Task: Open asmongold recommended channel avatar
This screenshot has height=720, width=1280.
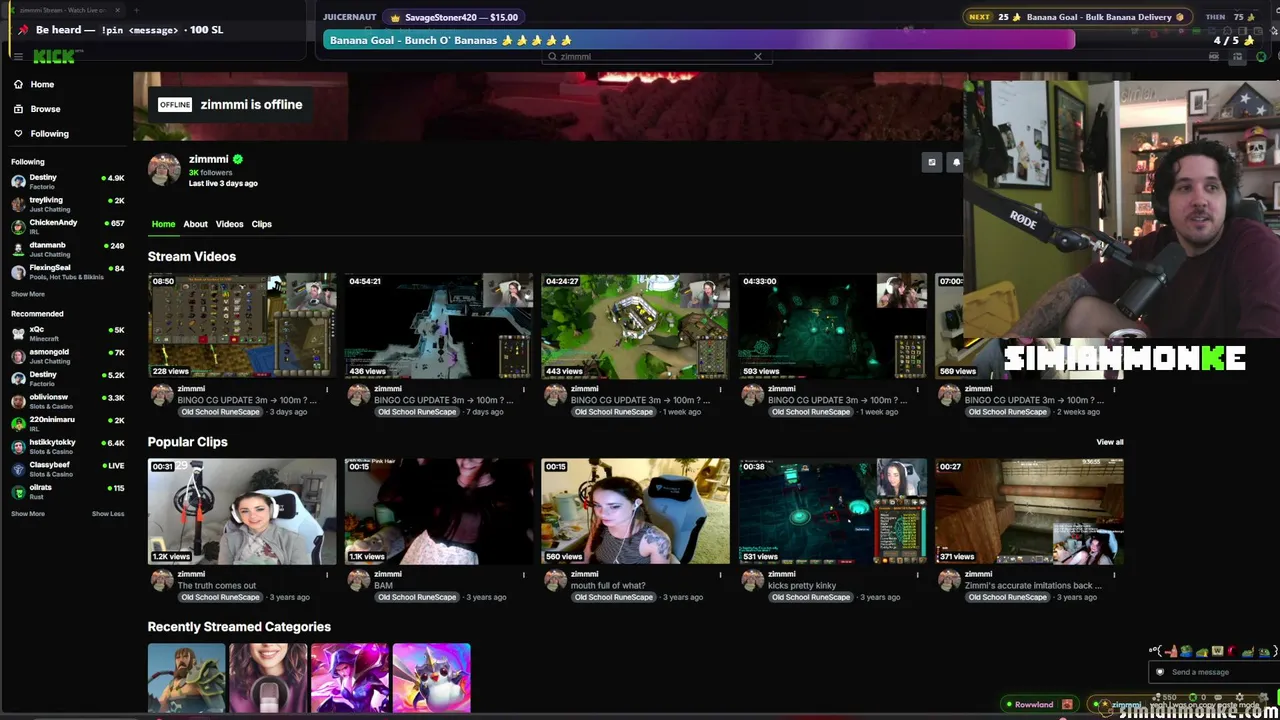Action: tap(18, 356)
